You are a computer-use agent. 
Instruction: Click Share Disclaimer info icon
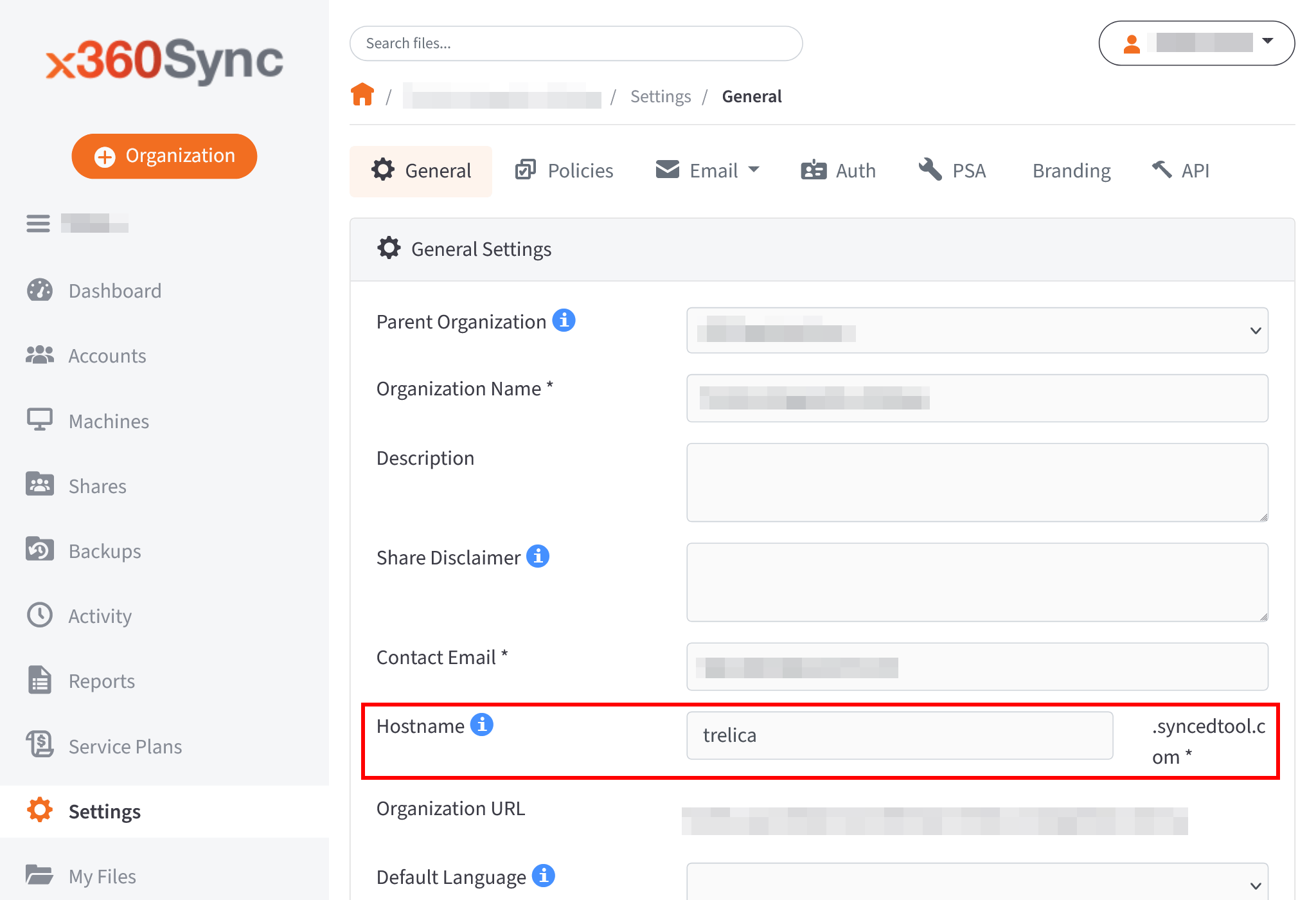(538, 556)
